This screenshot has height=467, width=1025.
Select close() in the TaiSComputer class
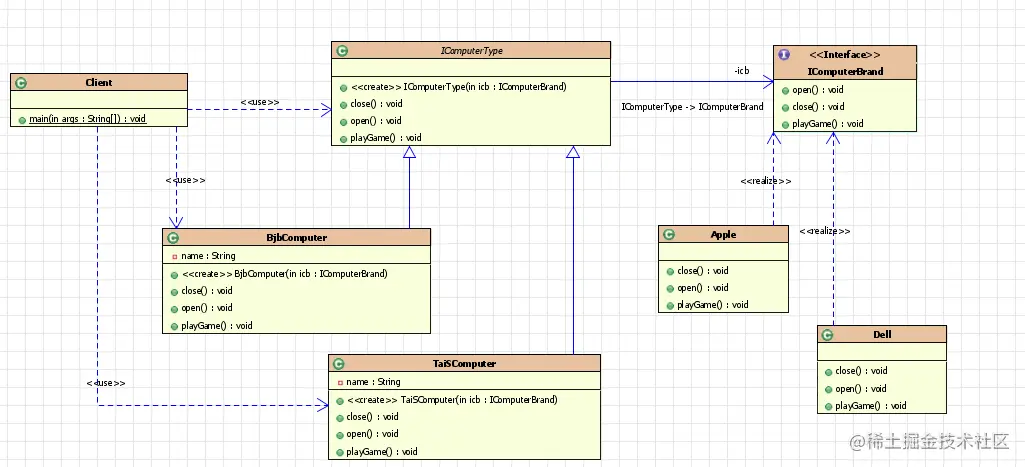pyautogui.click(x=373, y=417)
